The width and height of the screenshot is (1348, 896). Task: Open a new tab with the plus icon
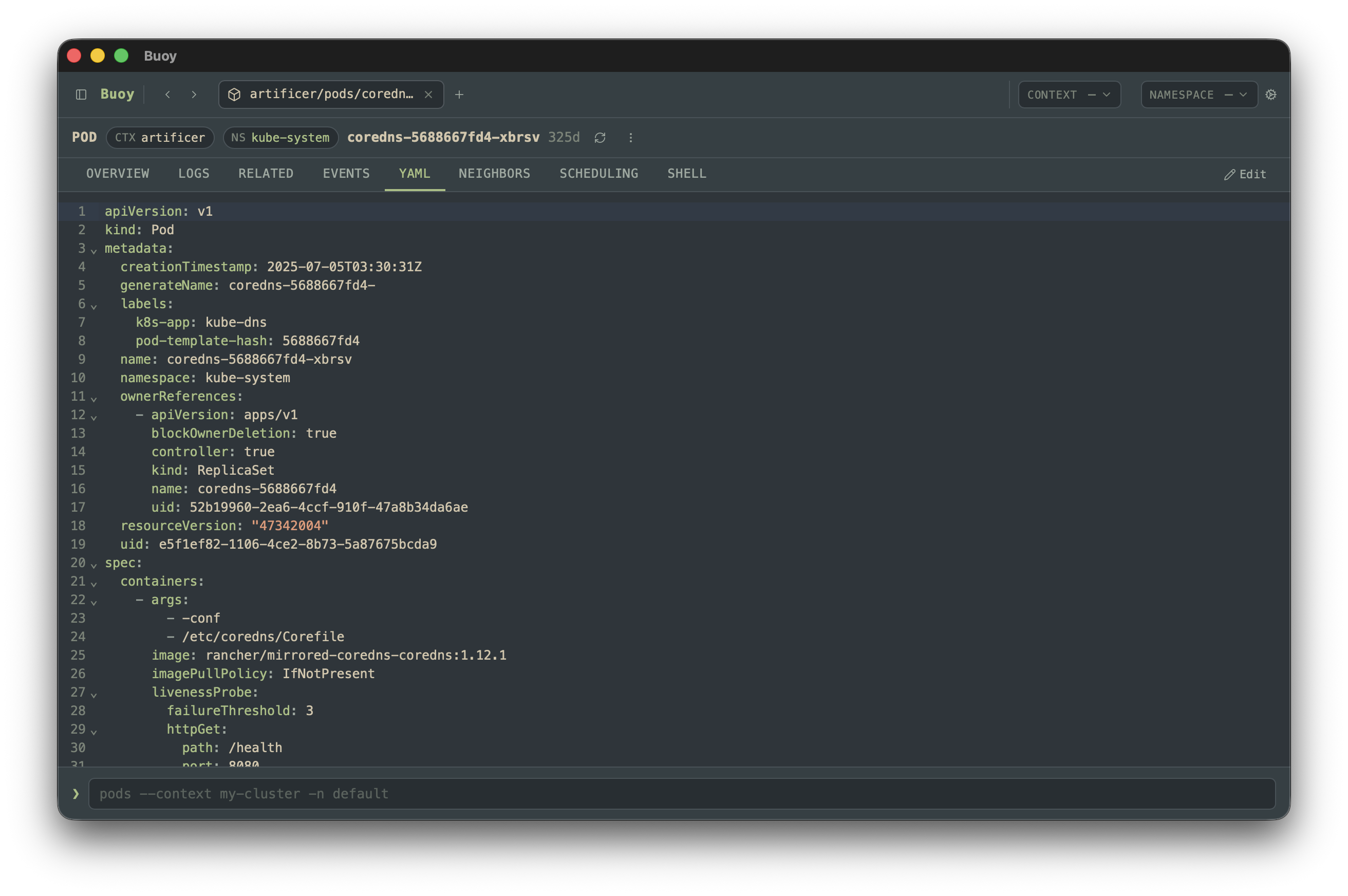tap(459, 95)
